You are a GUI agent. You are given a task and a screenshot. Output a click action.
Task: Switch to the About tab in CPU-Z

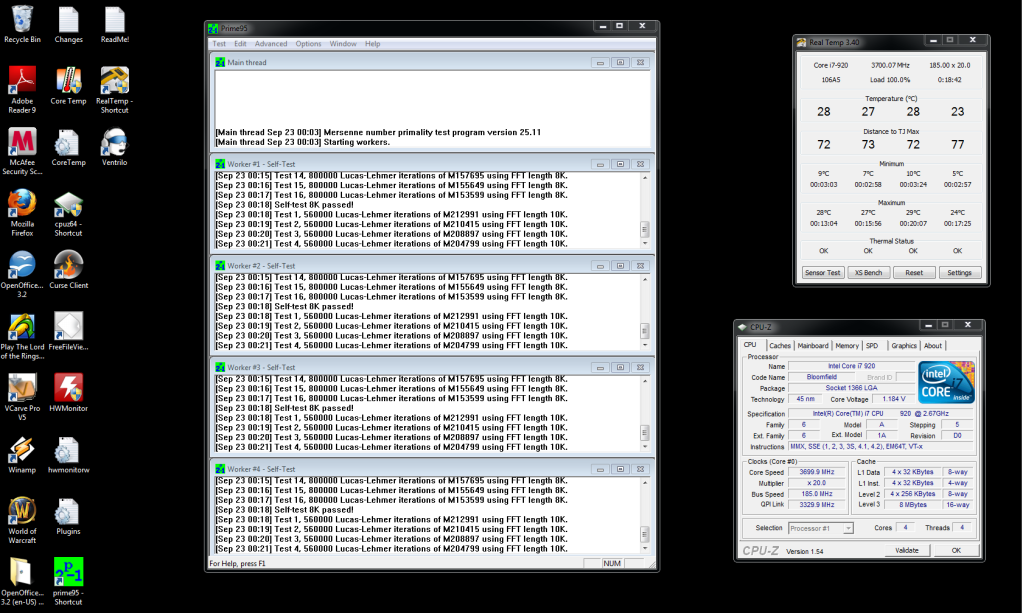pyautogui.click(x=933, y=346)
